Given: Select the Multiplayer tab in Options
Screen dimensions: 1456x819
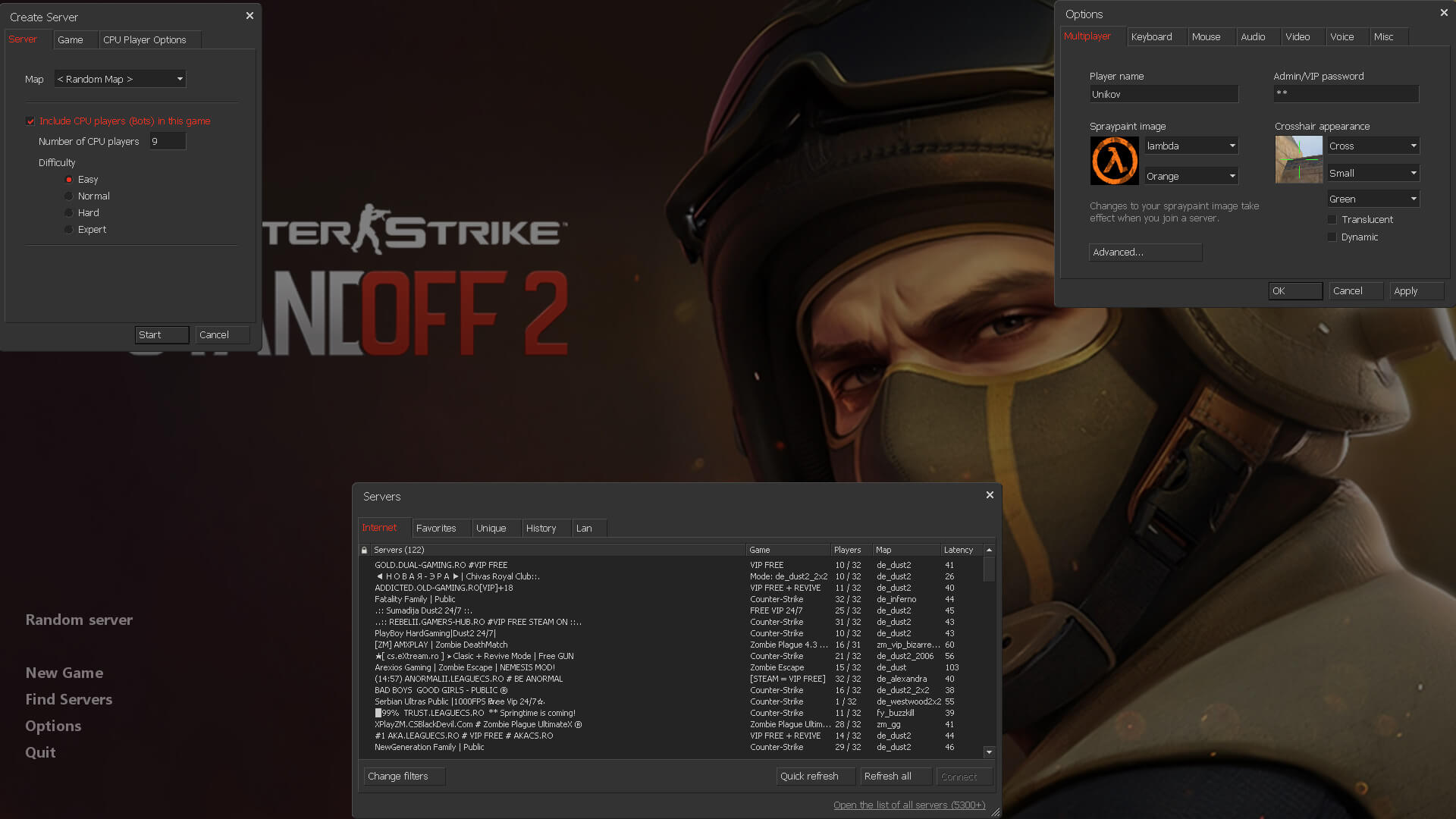Looking at the screenshot, I should [1093, 36].
